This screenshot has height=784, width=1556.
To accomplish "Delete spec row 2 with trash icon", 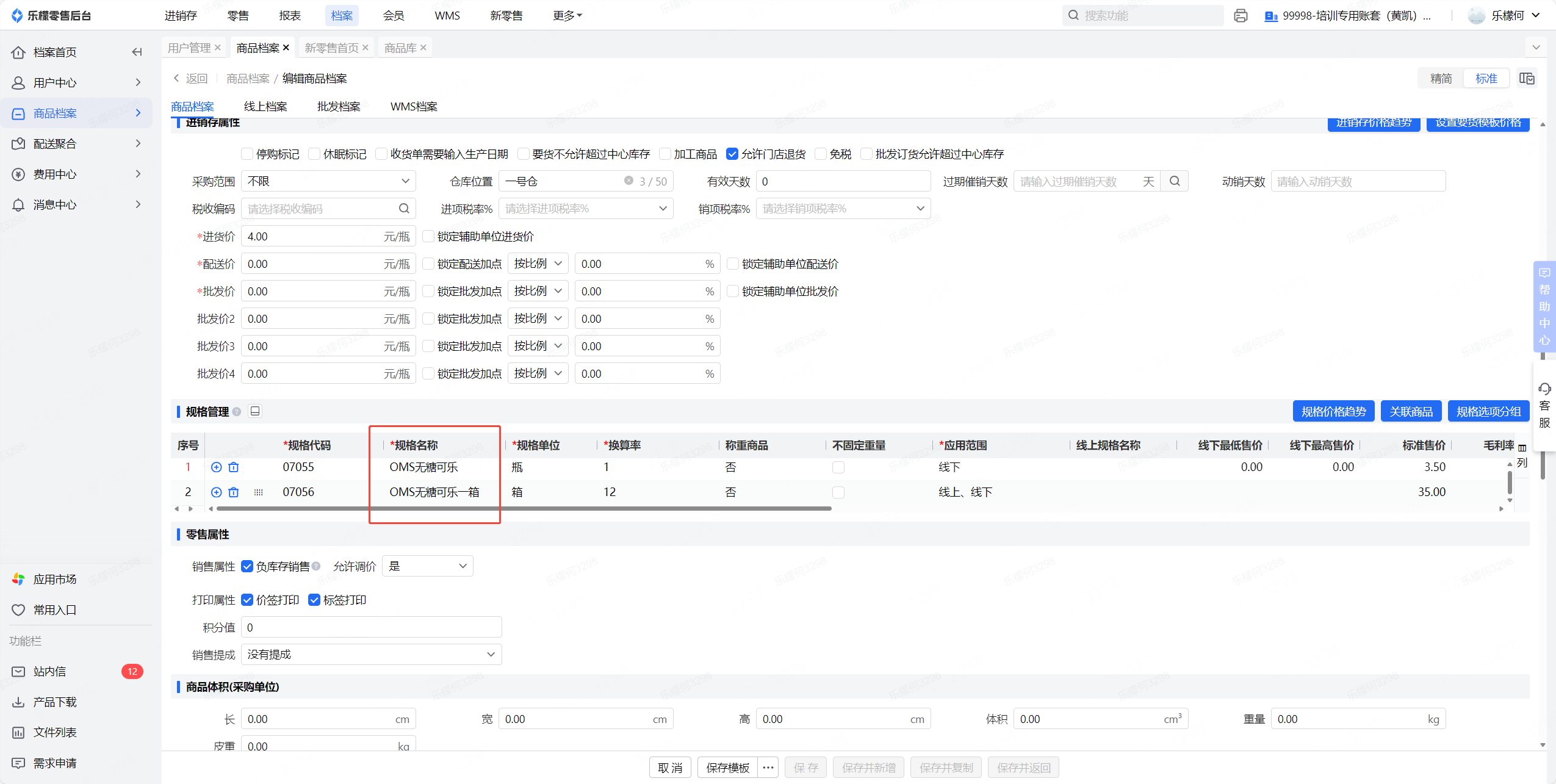I will pyautogui.click(x=234, y=492).
